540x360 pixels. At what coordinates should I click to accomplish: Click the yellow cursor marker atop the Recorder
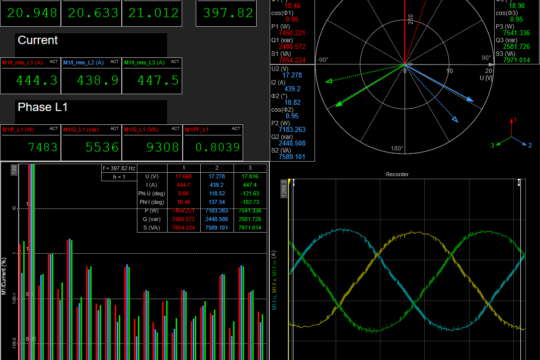290,182
